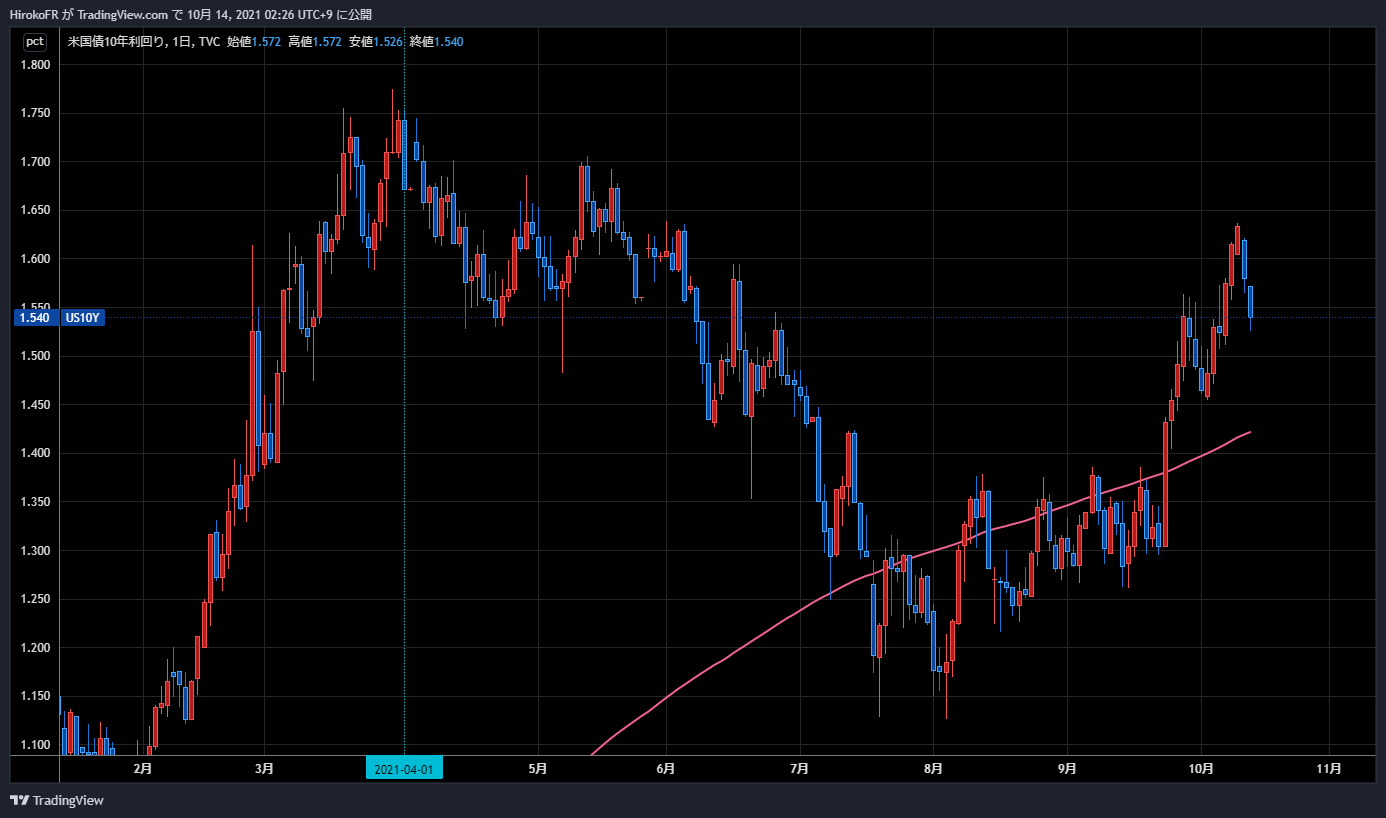Click the 1.300 price axis label
This screenshot has width=1386, height=818.
pos(35,551)
